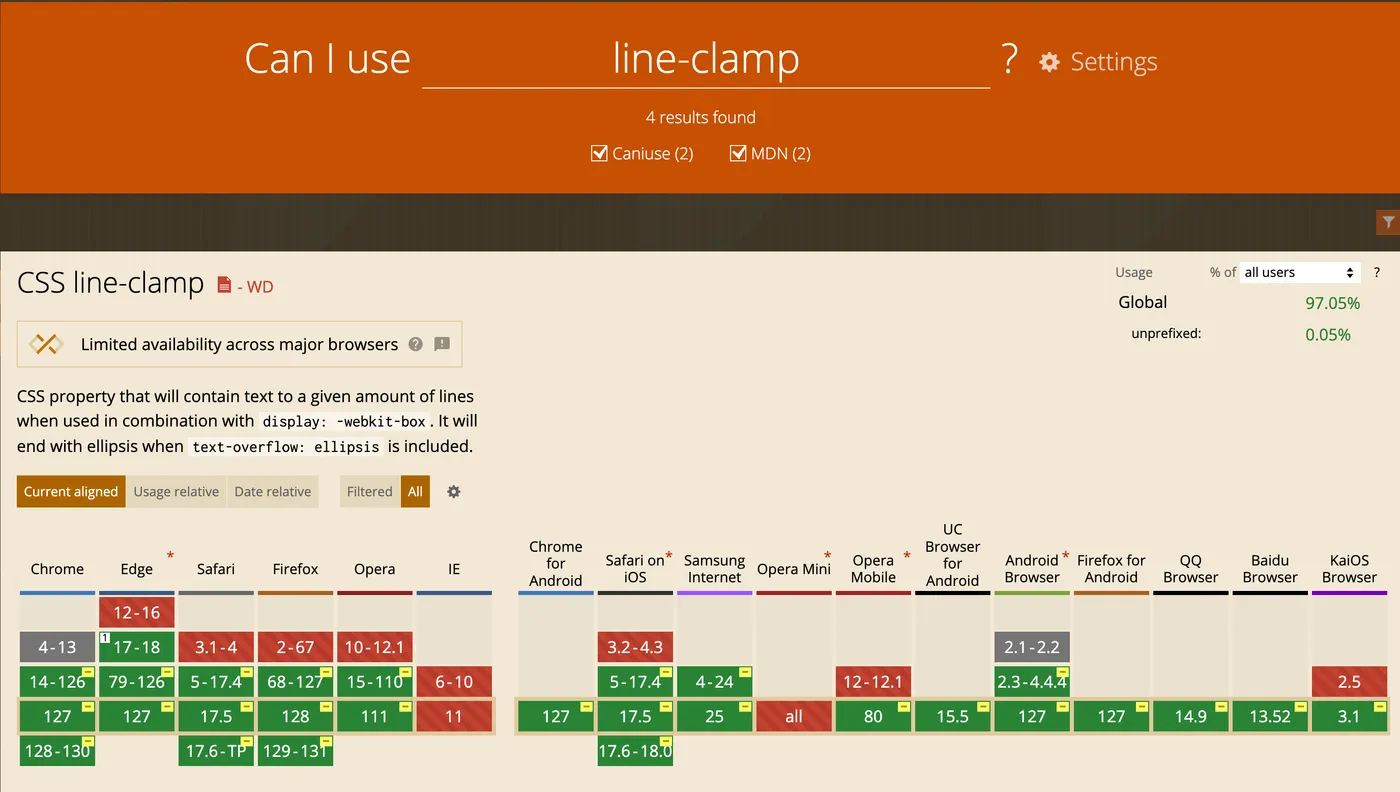Expand Chrome 127 current version cell

coord(57,716)
